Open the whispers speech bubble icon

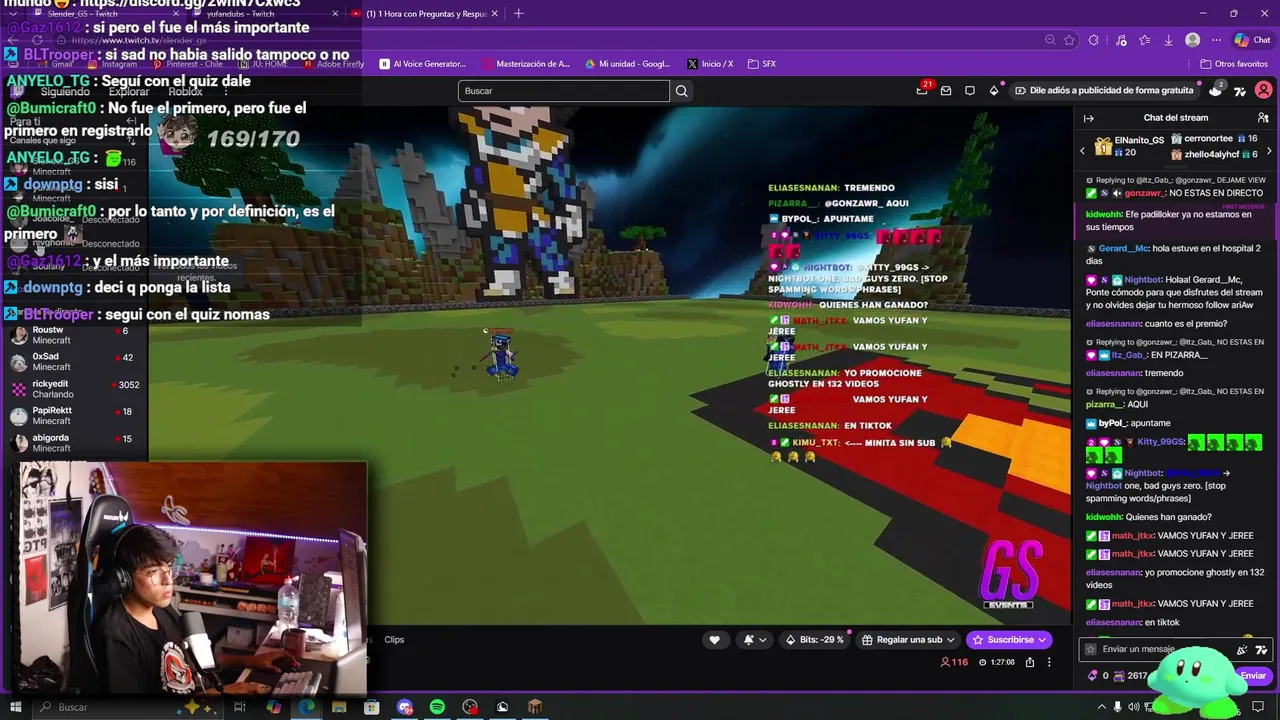(x=970, y=91)
